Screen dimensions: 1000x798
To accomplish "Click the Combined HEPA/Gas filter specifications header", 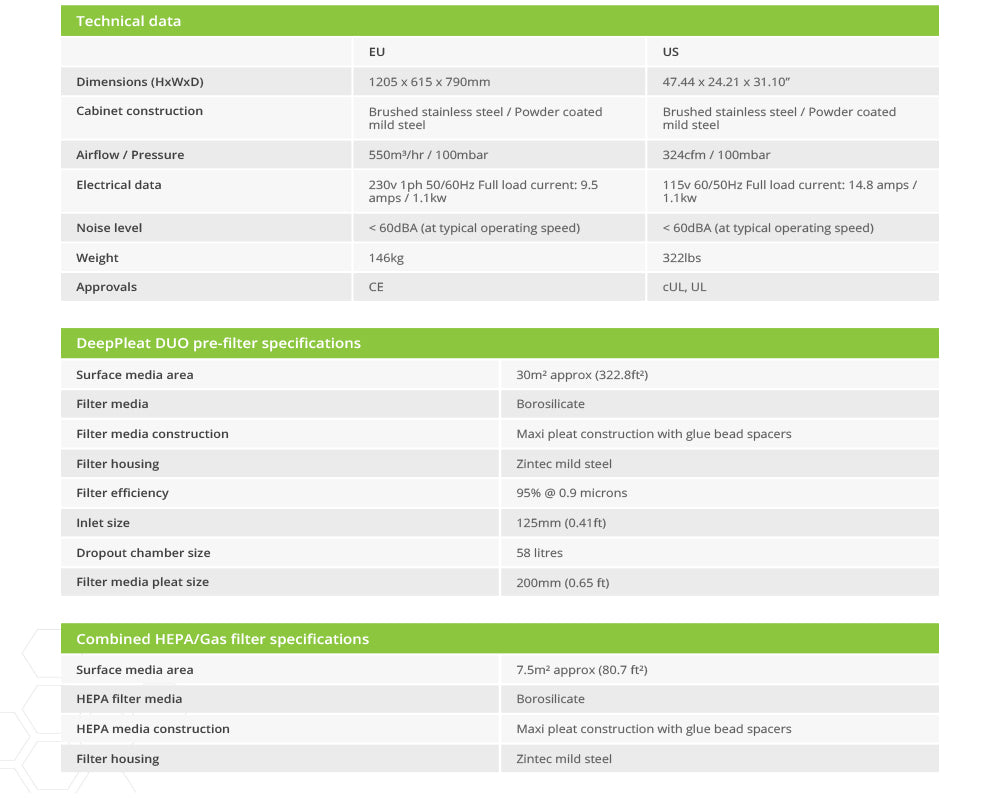I will click(x=222, y=639).
